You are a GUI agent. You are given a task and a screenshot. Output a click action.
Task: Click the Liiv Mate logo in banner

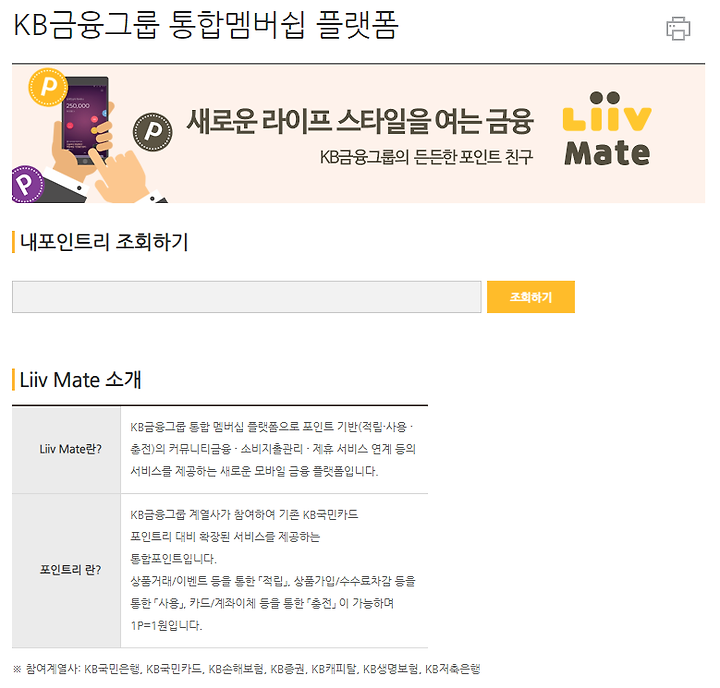[x=607, y=129]
